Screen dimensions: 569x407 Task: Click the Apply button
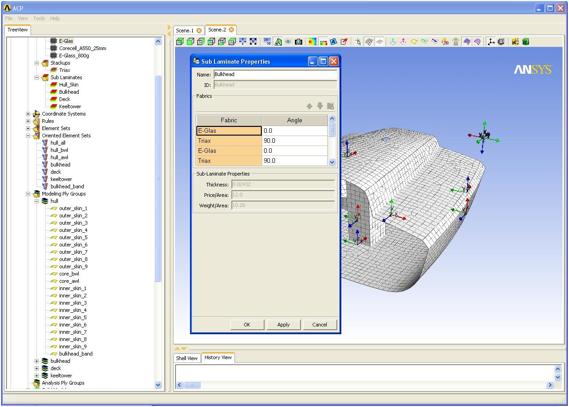283,325
